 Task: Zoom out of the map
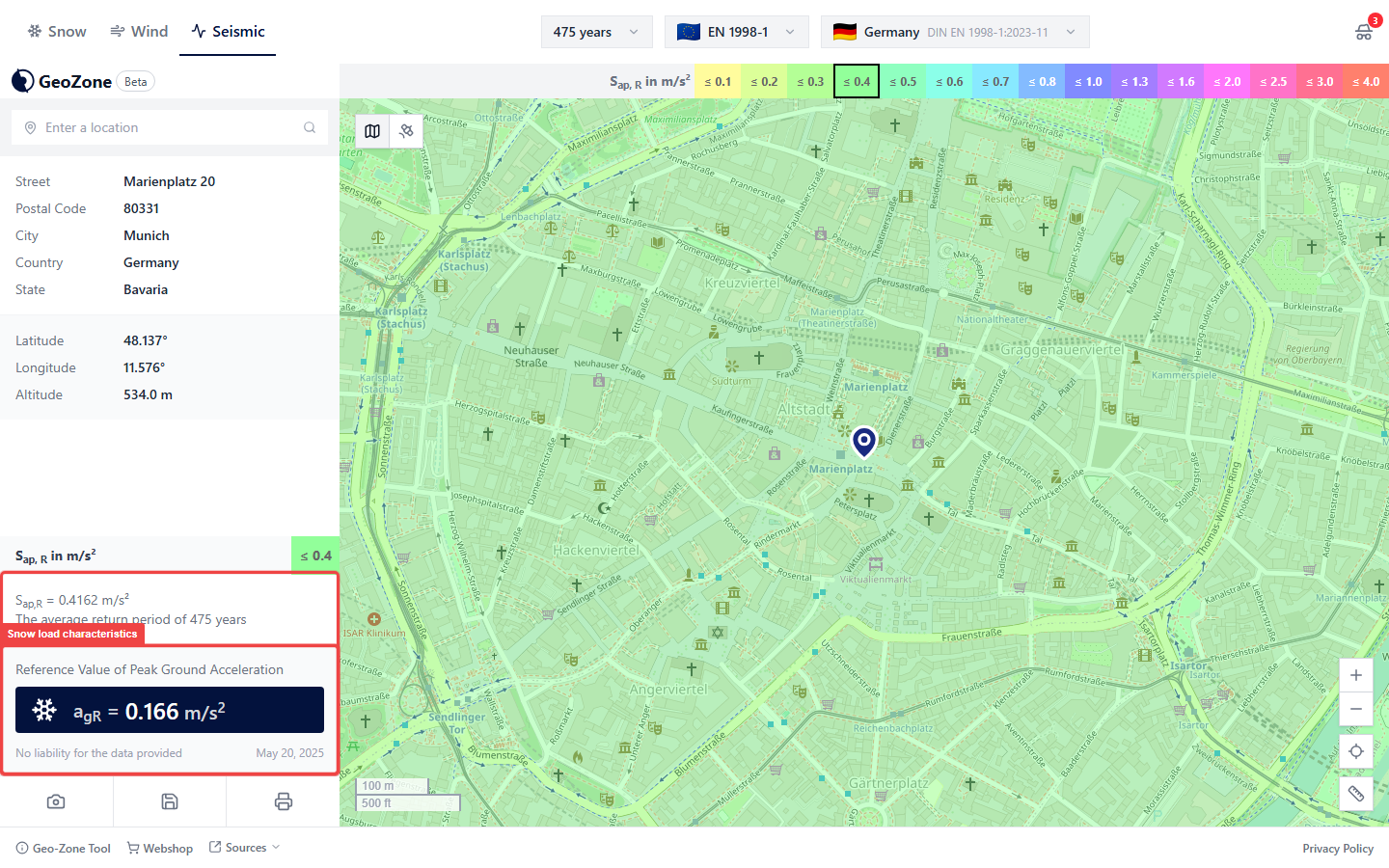coord(1355,709)
